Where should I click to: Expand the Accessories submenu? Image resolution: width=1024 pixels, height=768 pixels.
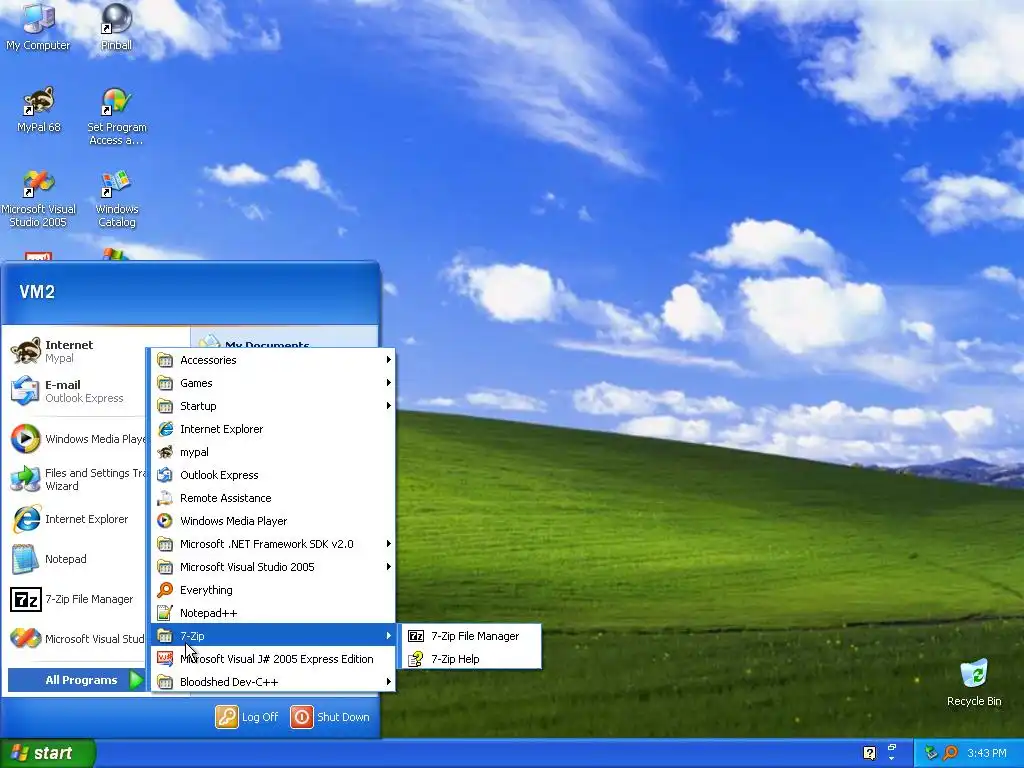click(273, 360)
